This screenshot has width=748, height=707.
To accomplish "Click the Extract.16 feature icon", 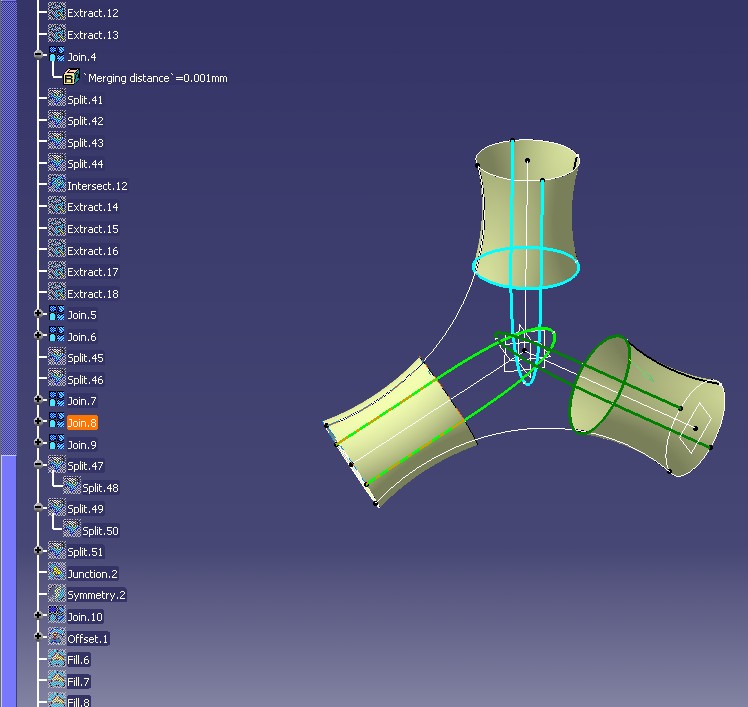I will 57,250.
